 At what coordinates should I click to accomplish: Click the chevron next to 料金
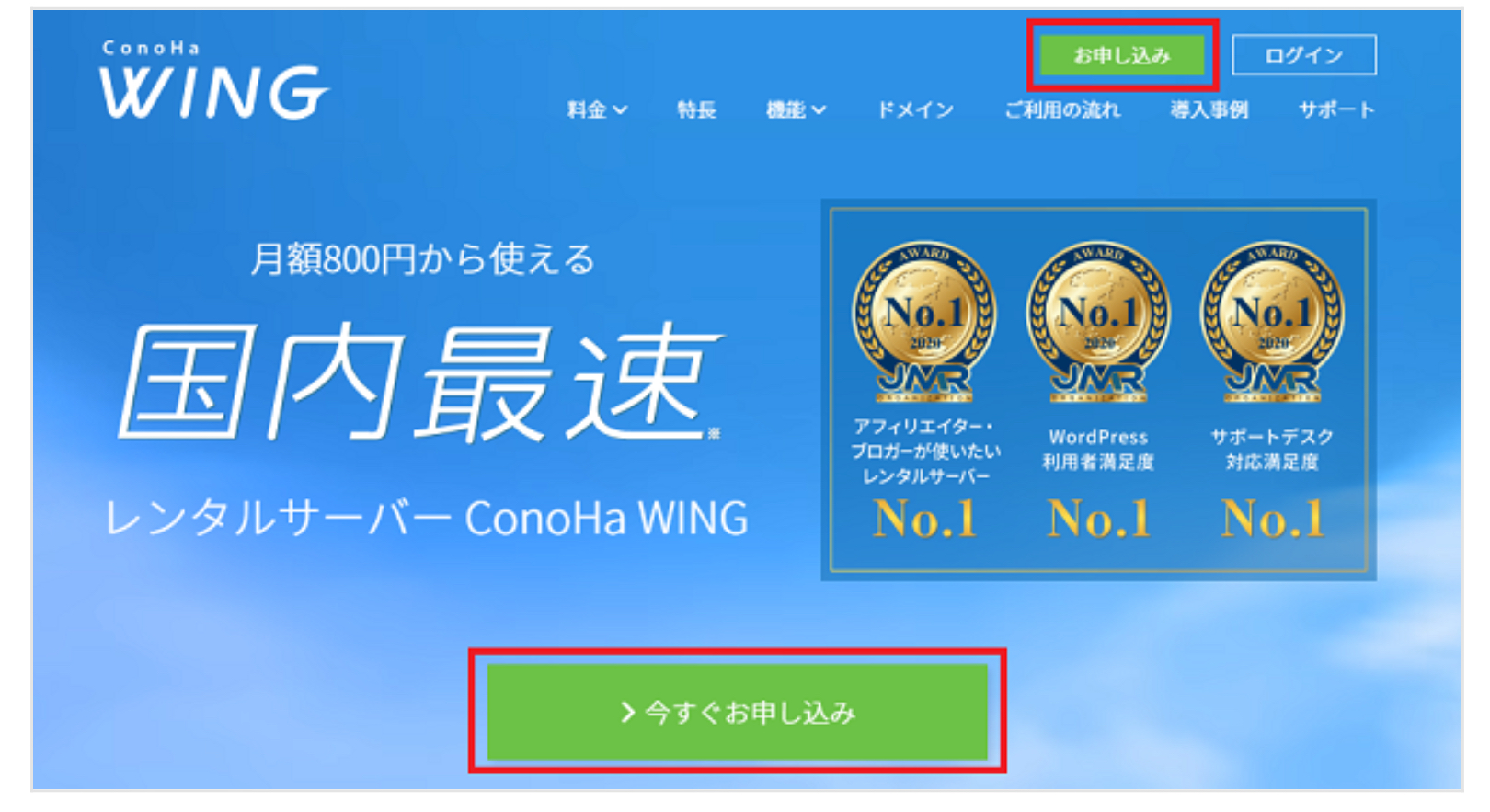pos(621,109)
